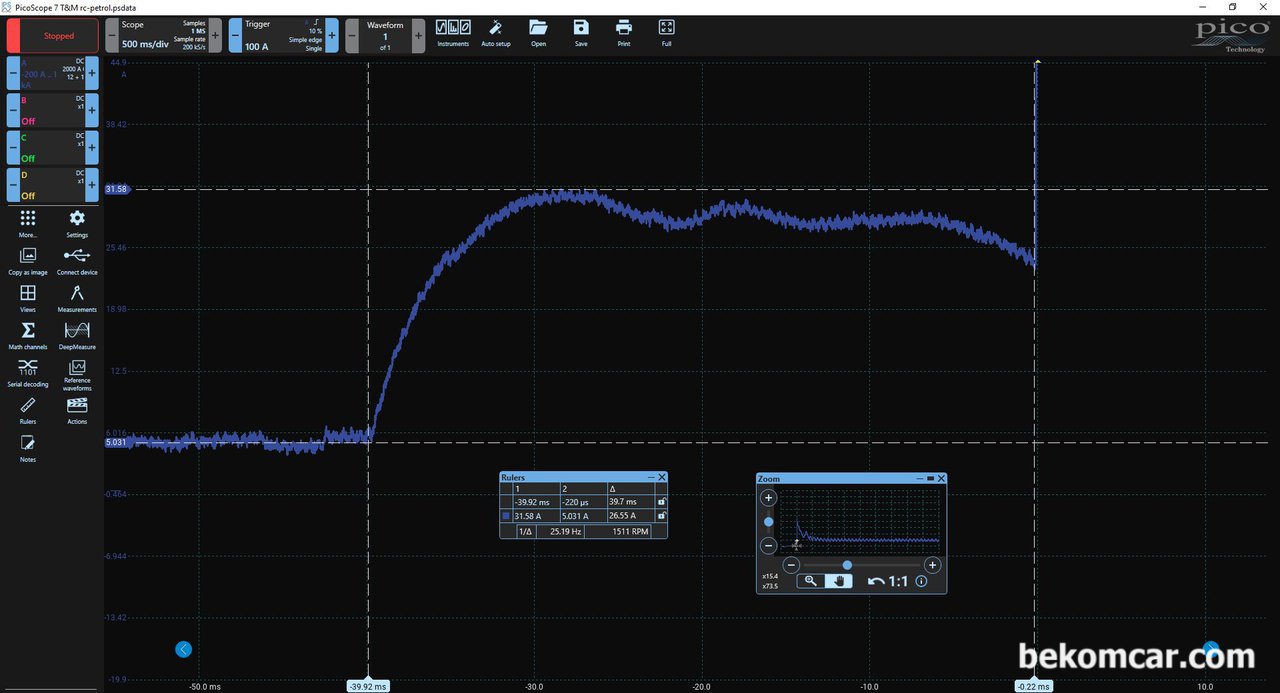Close the Rulers panel
Screen dimensions: 1280x693
(x=662, y=478)
